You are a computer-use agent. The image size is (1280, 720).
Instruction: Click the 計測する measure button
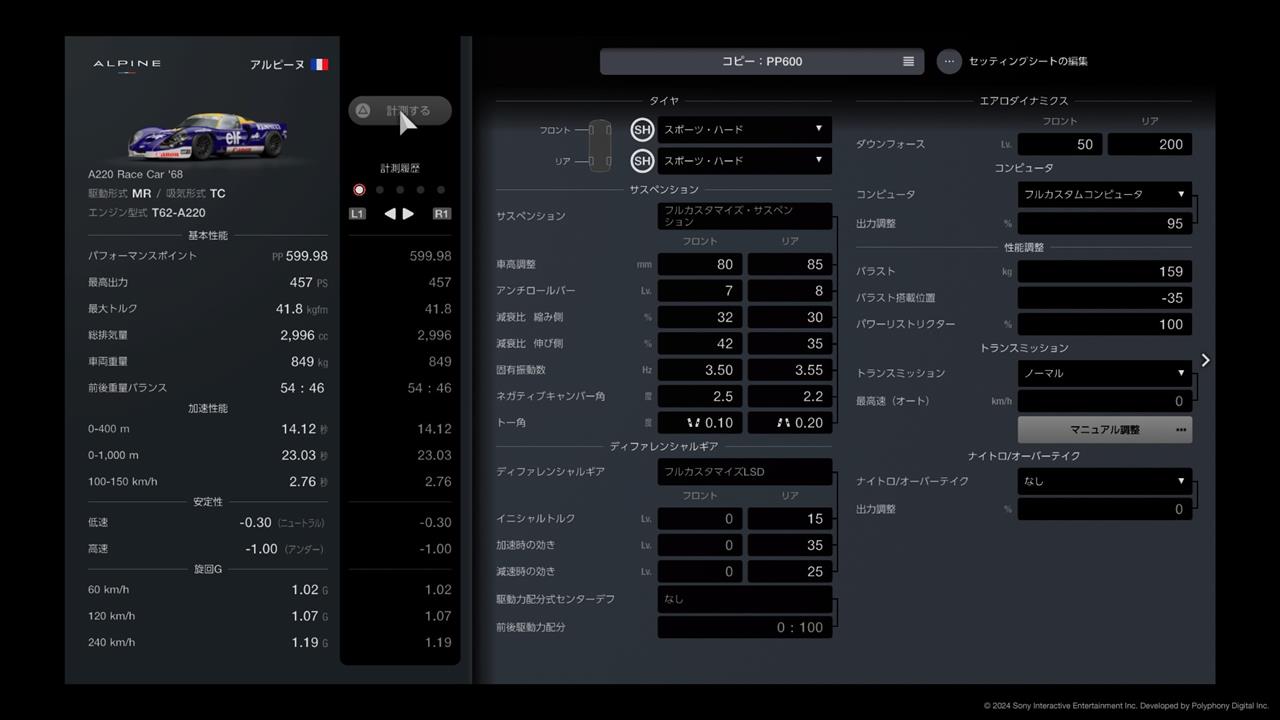click(x=400, y=111)
